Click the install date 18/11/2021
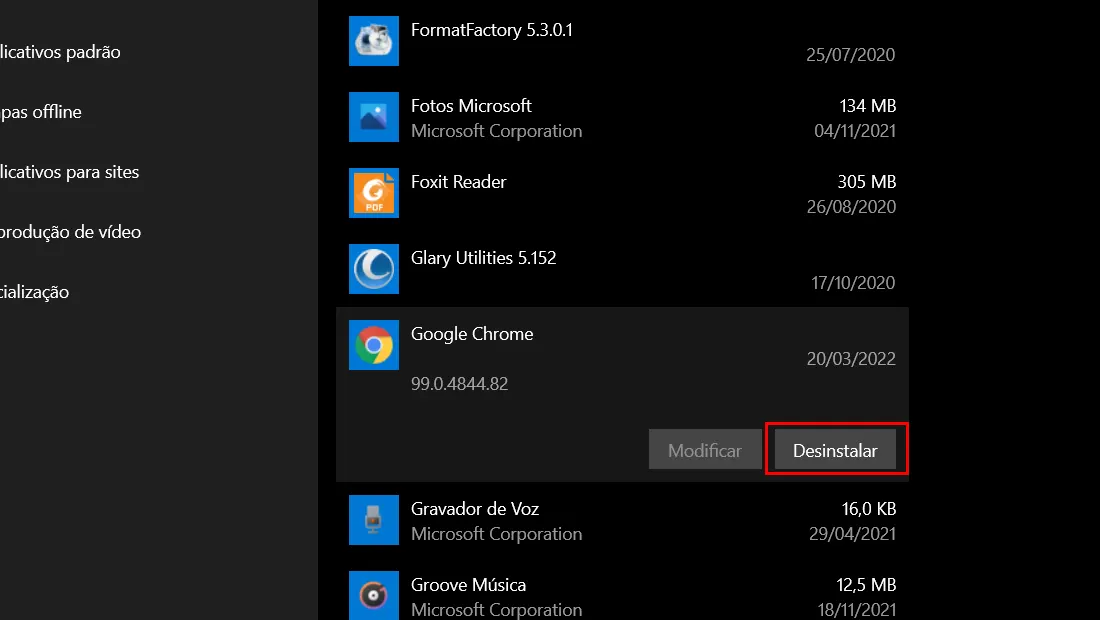 tap(857, 610)
